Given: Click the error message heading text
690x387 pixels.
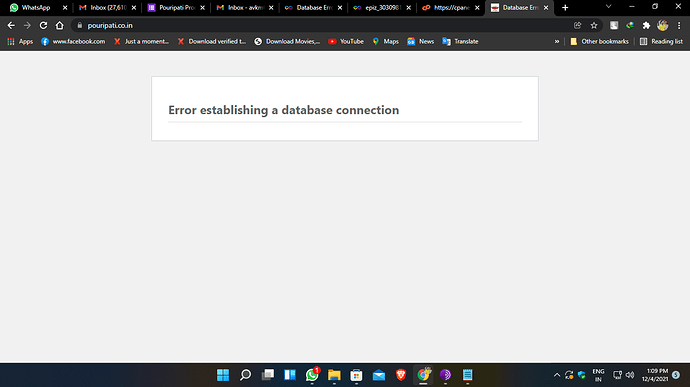Looking at the screenshot, I should pos(283,110).
